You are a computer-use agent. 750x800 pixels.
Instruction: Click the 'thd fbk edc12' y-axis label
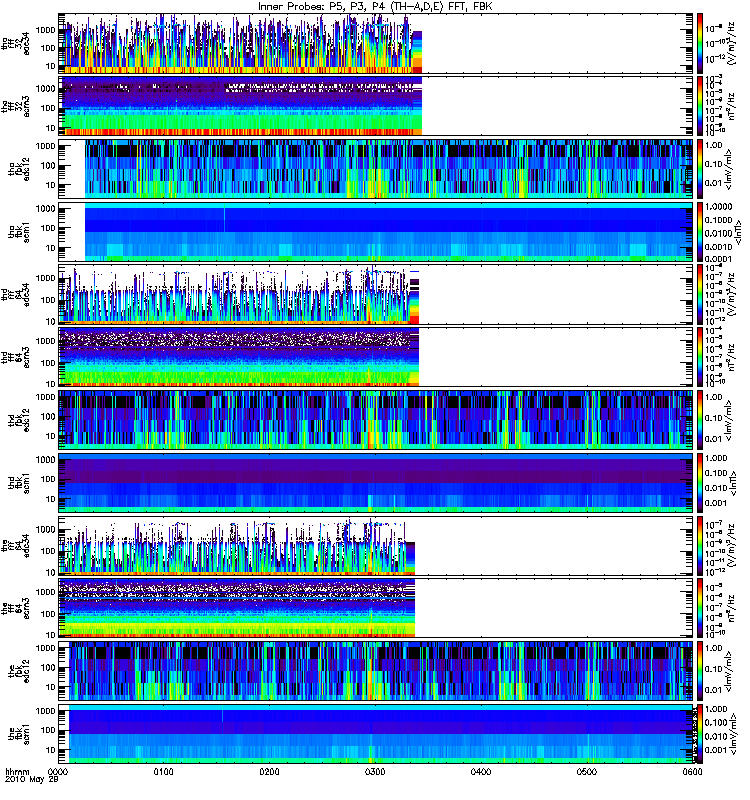pos(19,420)
